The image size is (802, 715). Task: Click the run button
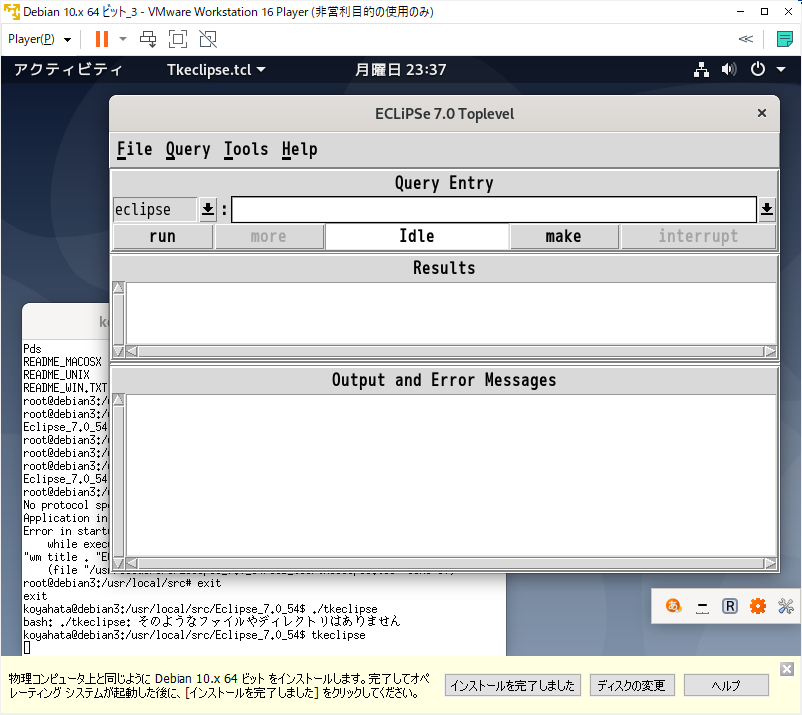click(x=163, y=236)
